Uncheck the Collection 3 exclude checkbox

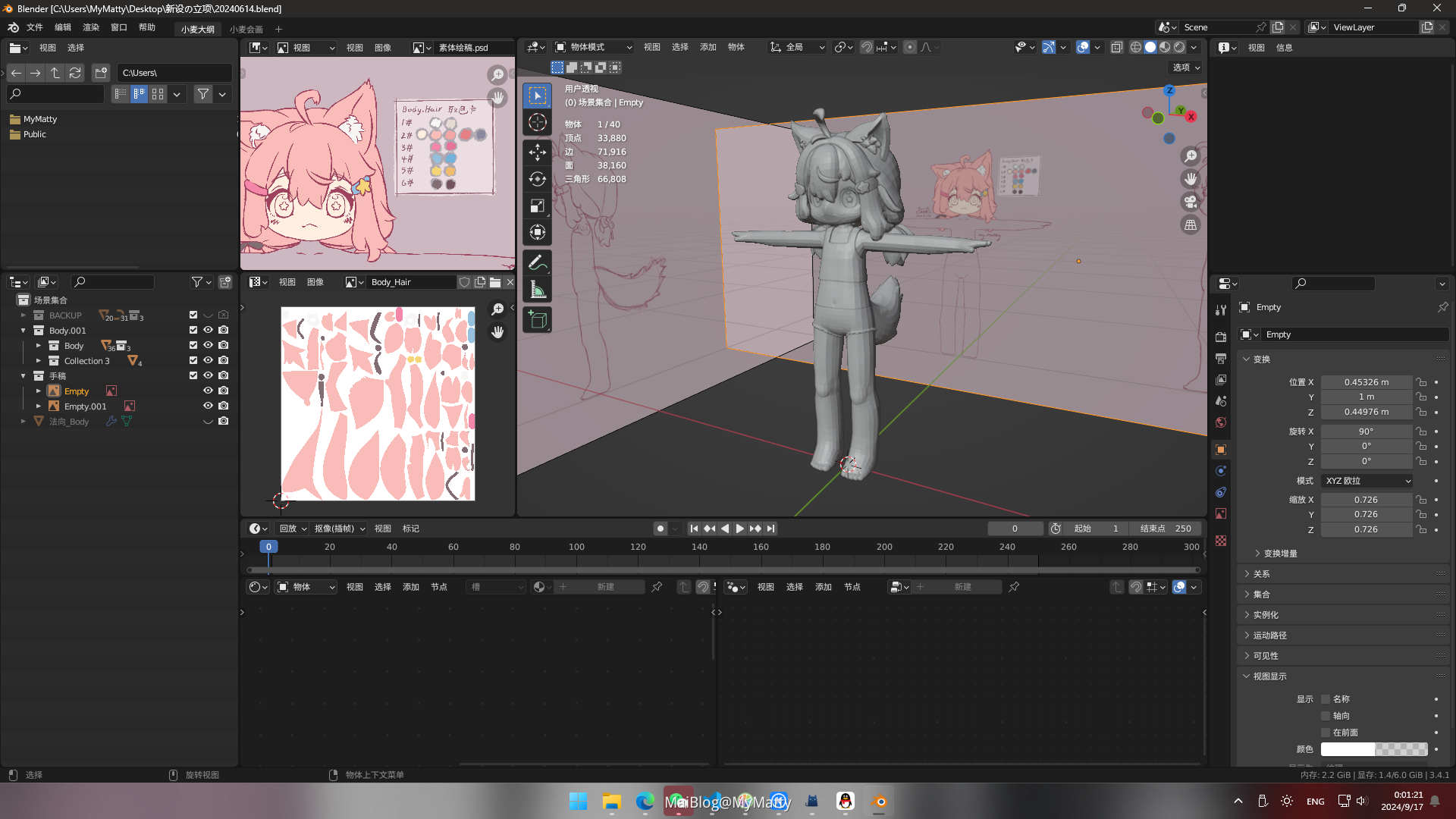point(193,361)
